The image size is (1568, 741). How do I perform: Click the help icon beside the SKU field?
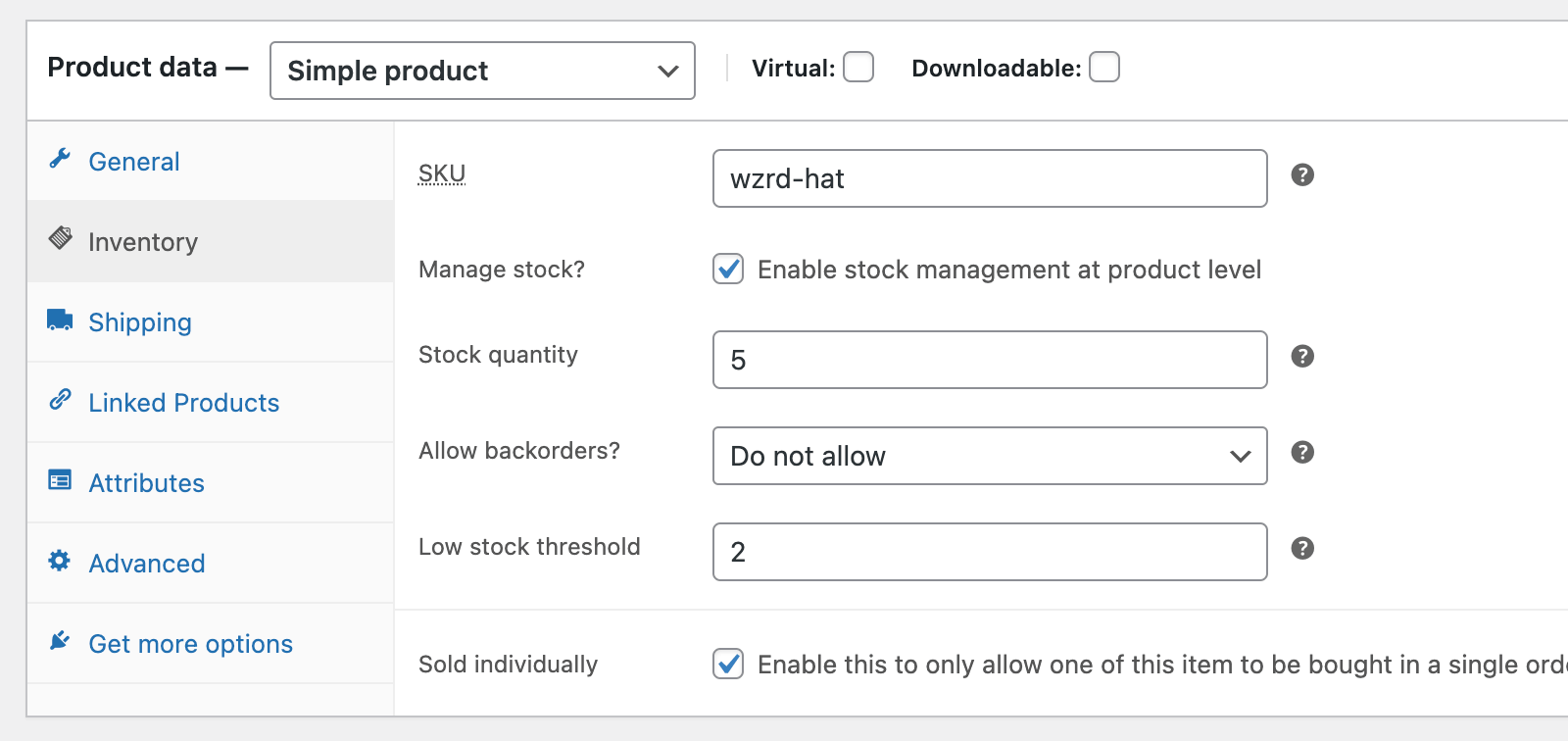[1302, 175]
